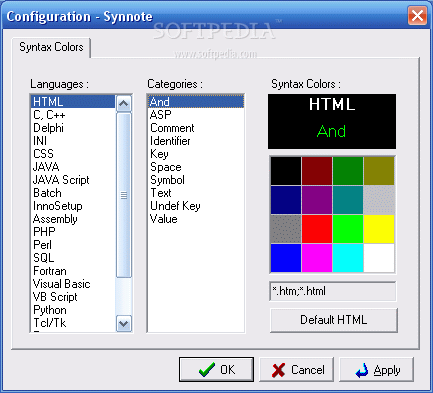This screenshot has height=393, width=433.
Task: Select HTML in the Languages list
Action: point(73,102)
